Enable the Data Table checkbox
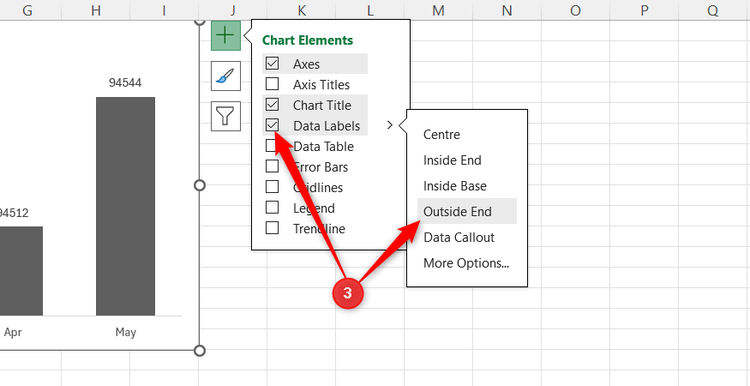The width and height of the screenshot is (750, 386). [x=272, y=146]
